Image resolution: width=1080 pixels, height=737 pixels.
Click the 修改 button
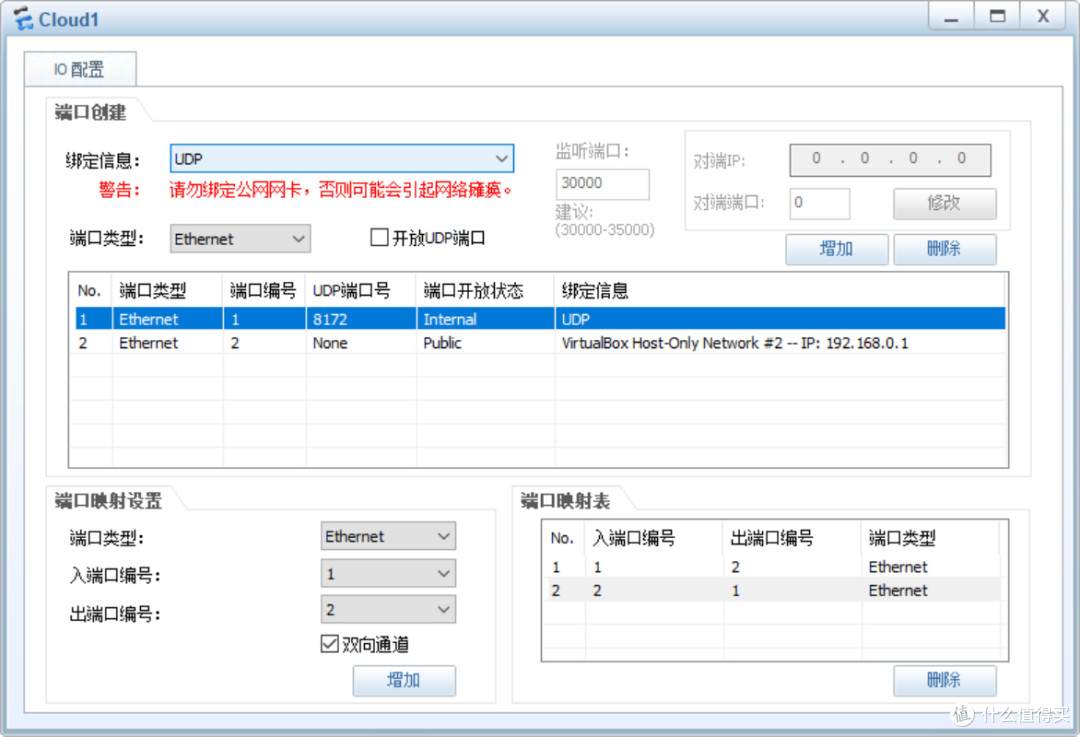point(944,203)
